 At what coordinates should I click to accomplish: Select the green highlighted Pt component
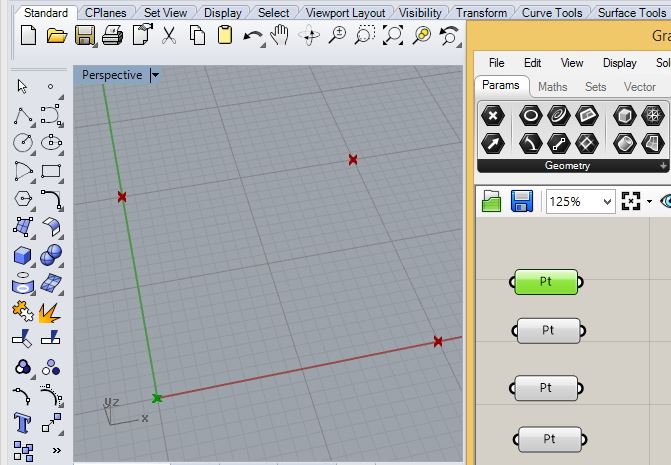tap(546, 282)
